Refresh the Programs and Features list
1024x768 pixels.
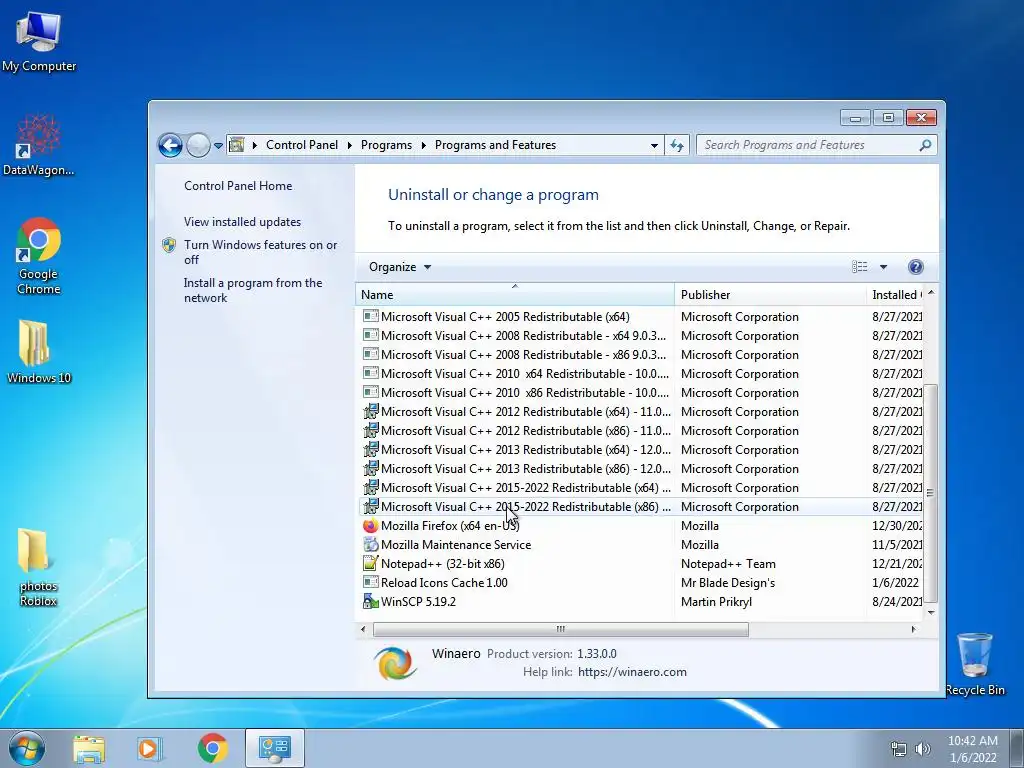point(677,145)
